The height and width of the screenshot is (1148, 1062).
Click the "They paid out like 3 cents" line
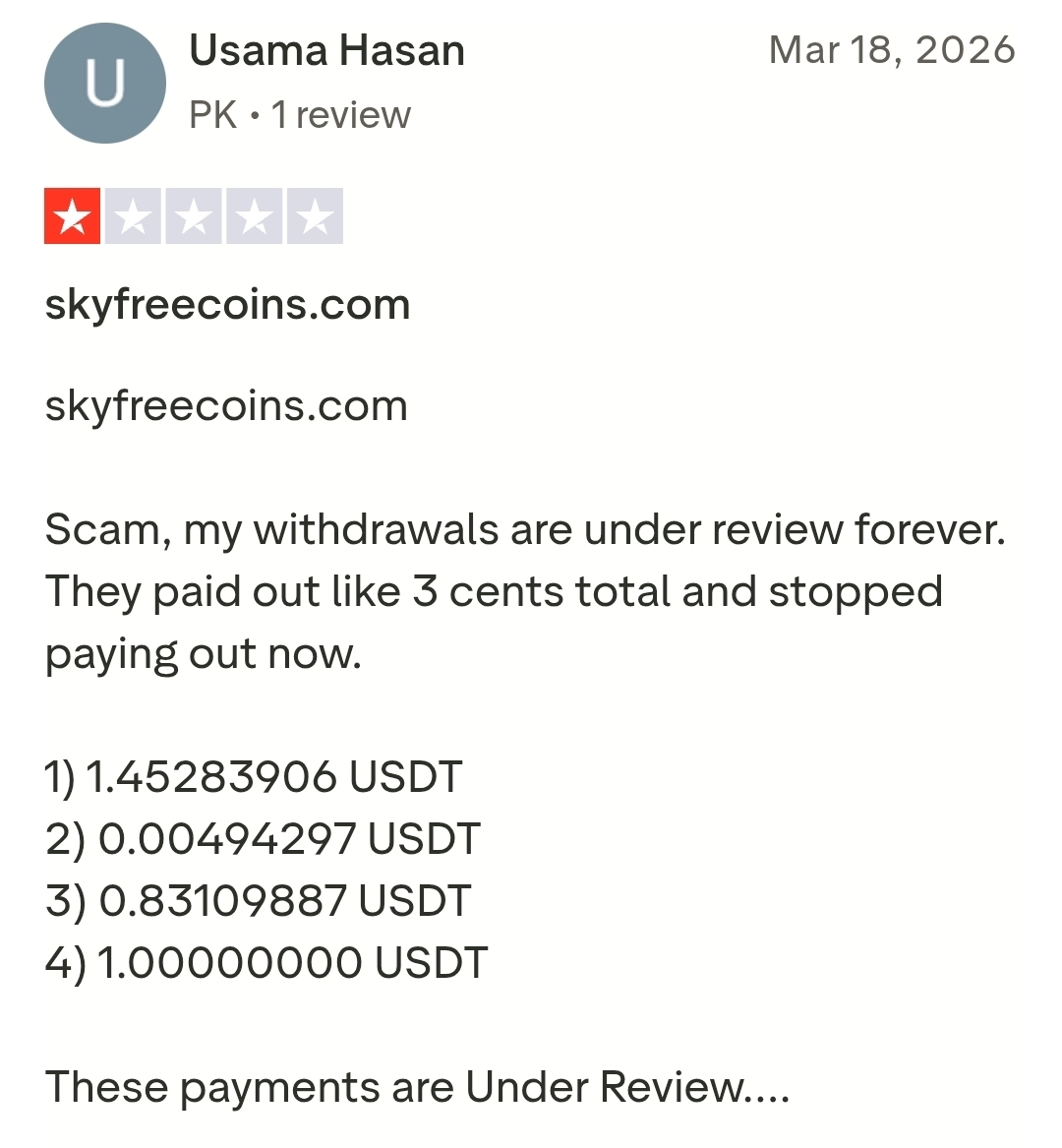coord(494,591)
